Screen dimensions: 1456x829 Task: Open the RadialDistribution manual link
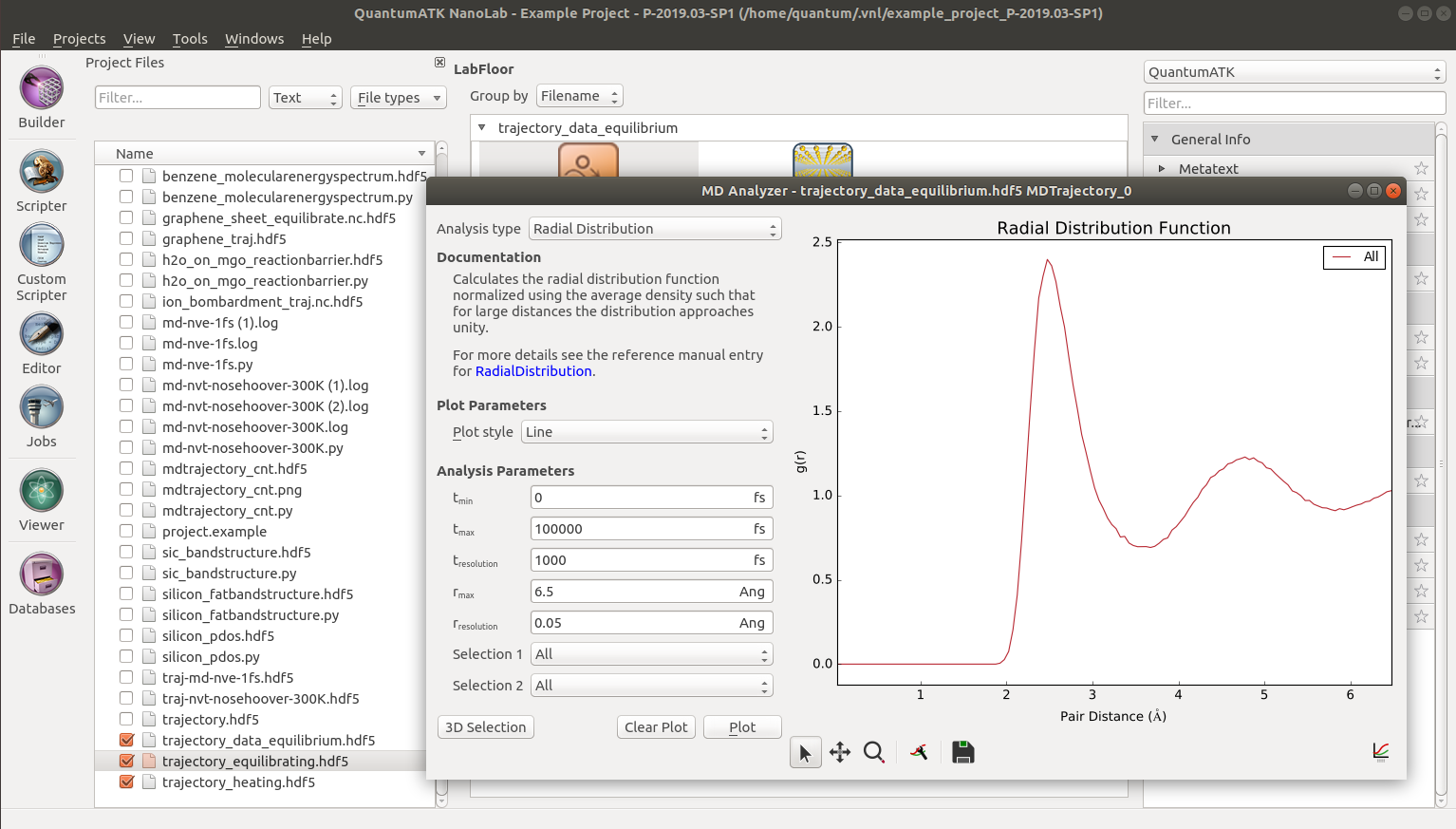coord(533,371)
